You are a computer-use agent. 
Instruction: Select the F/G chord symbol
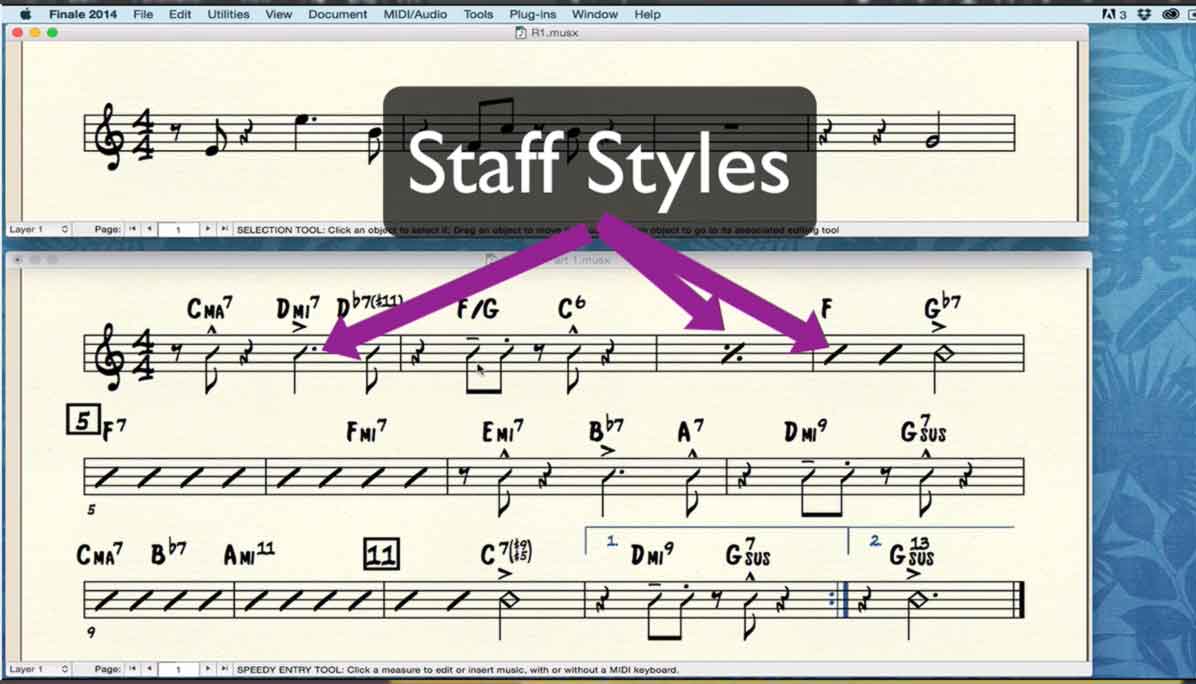pyautogui.click(x=477, y=309)
